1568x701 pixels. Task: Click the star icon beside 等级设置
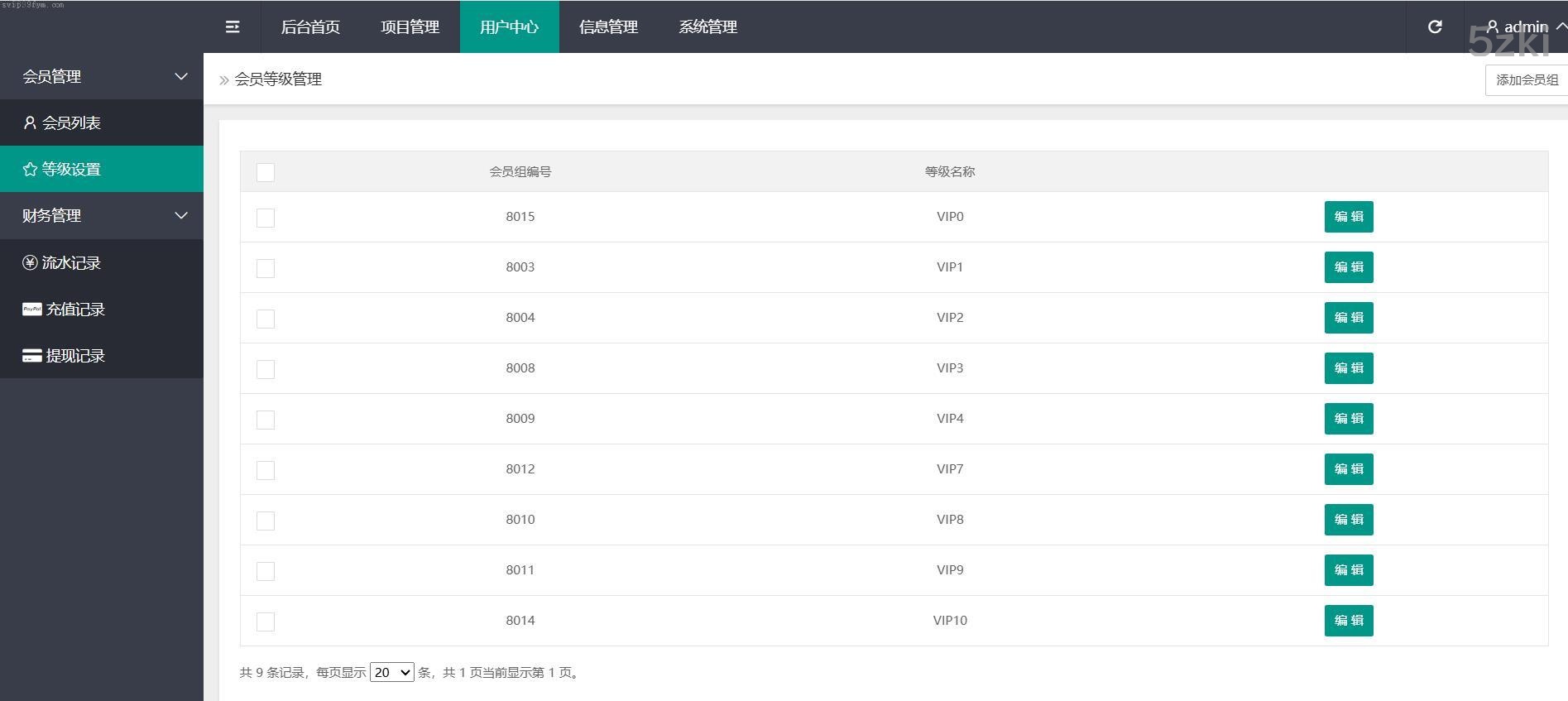click(31, 170)
